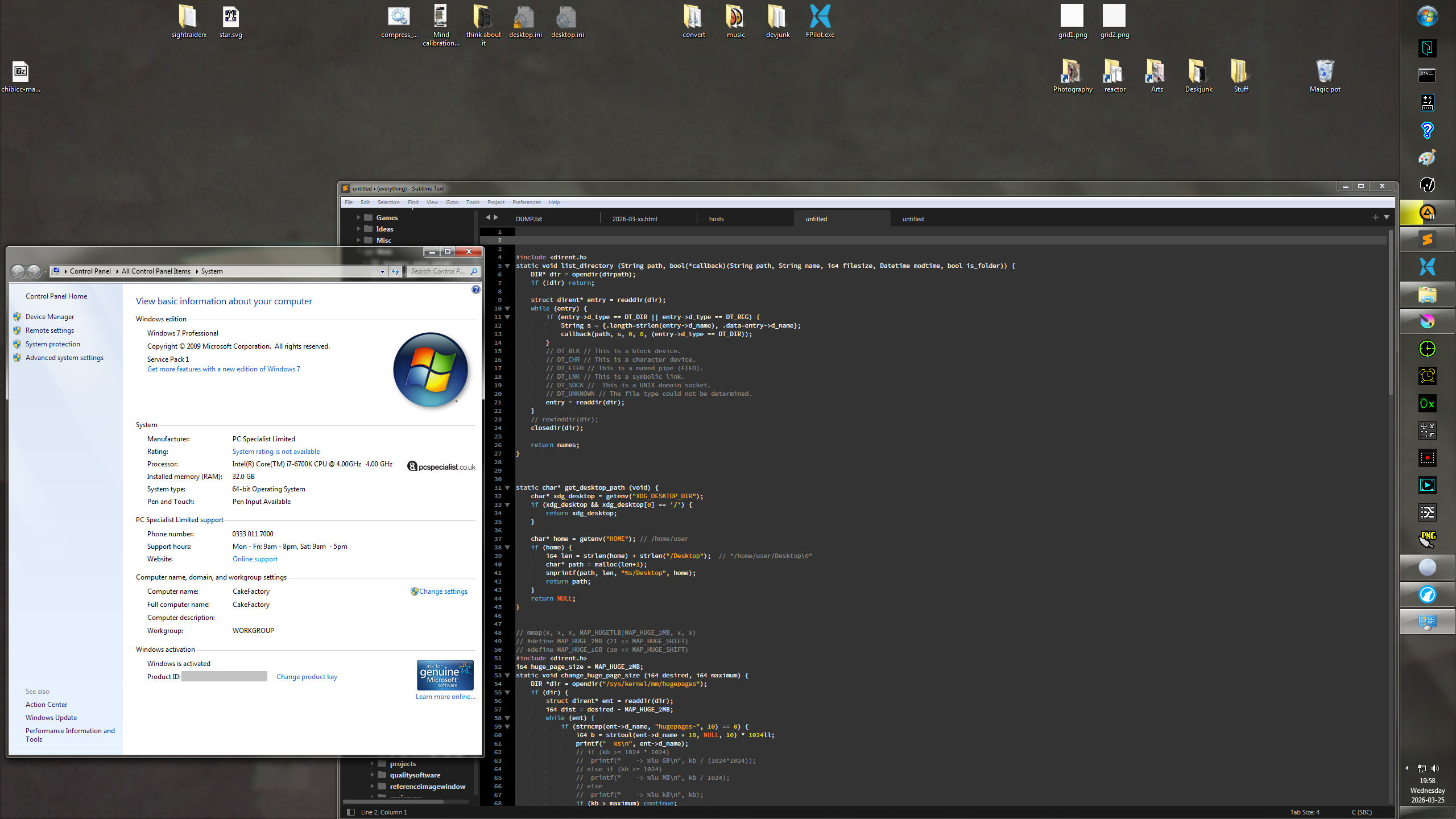Click the blue help icon in System window
The height and width of the screenshot is (819, 1456).
click(475, 289)
